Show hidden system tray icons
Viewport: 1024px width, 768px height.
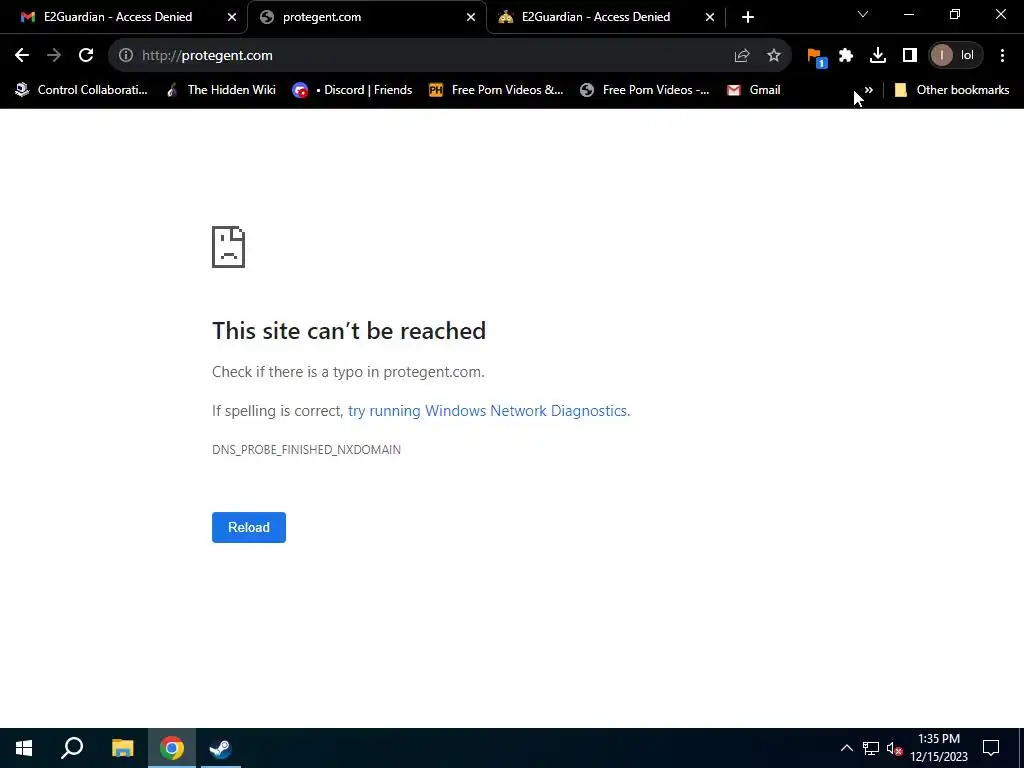coord(846,748)
